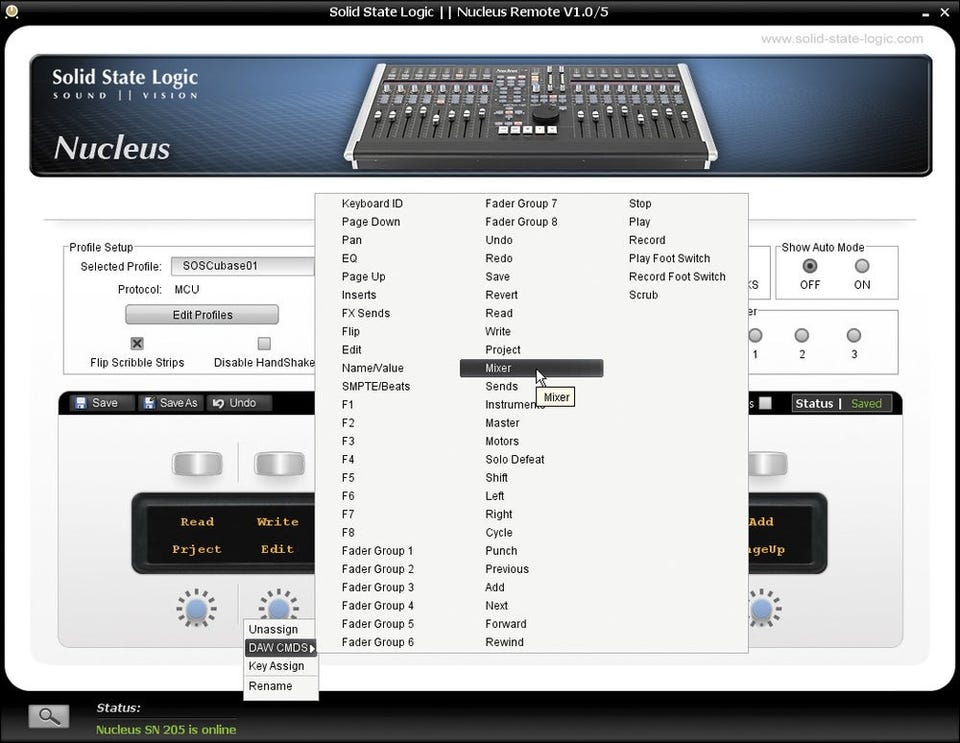The width and height of the screenshot is (960, 743).
Task: Select the Scrub command
Action: point(643,295)
